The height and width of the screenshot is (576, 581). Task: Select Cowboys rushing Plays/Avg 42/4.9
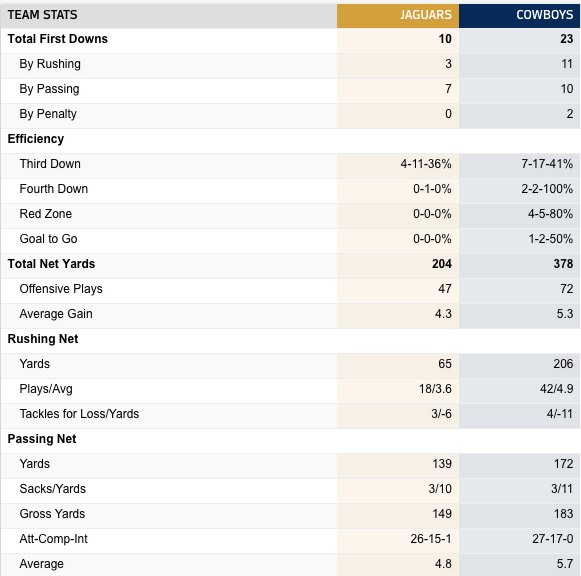click(x=557, y=389)
